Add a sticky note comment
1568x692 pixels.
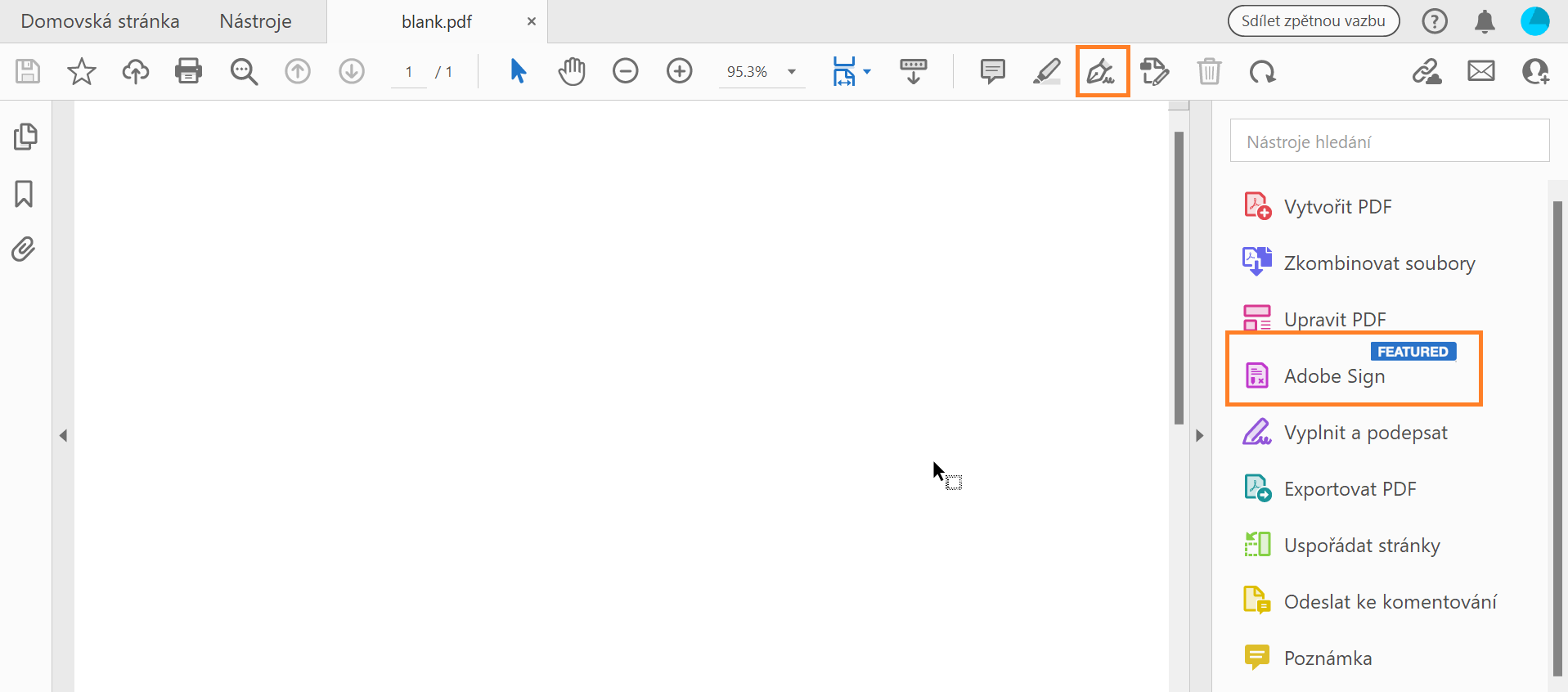point(992,71)
